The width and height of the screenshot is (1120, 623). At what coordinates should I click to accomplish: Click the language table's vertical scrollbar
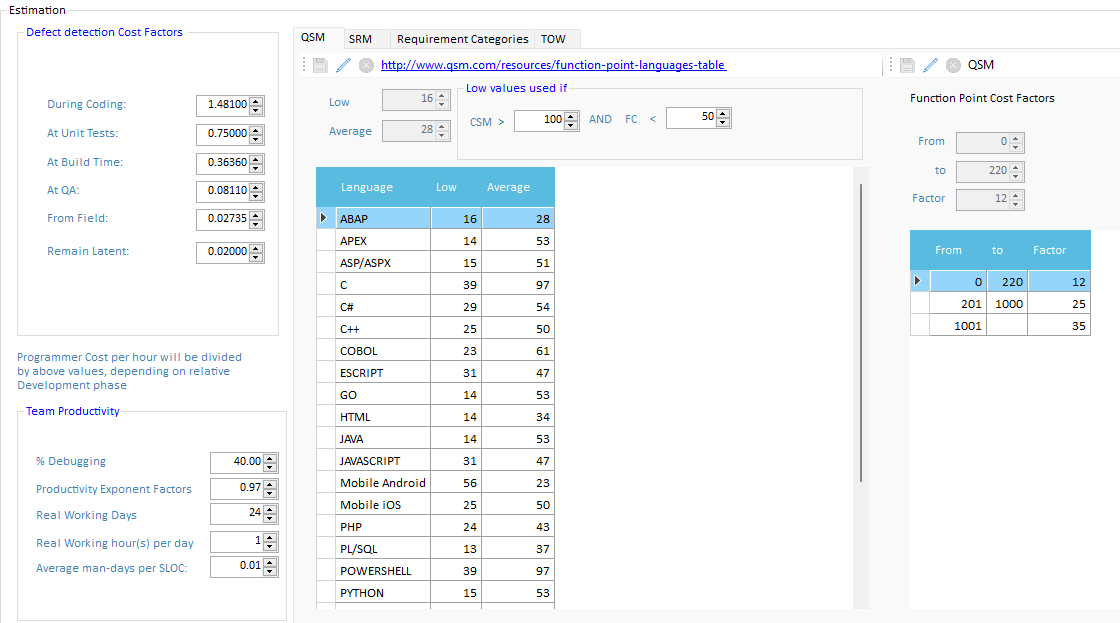[860, 330]
